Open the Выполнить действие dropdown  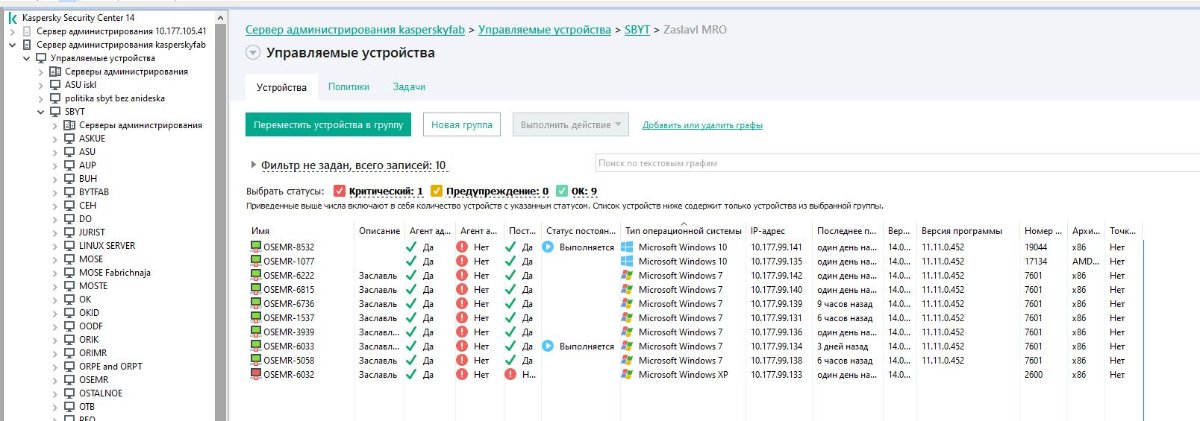571,125
